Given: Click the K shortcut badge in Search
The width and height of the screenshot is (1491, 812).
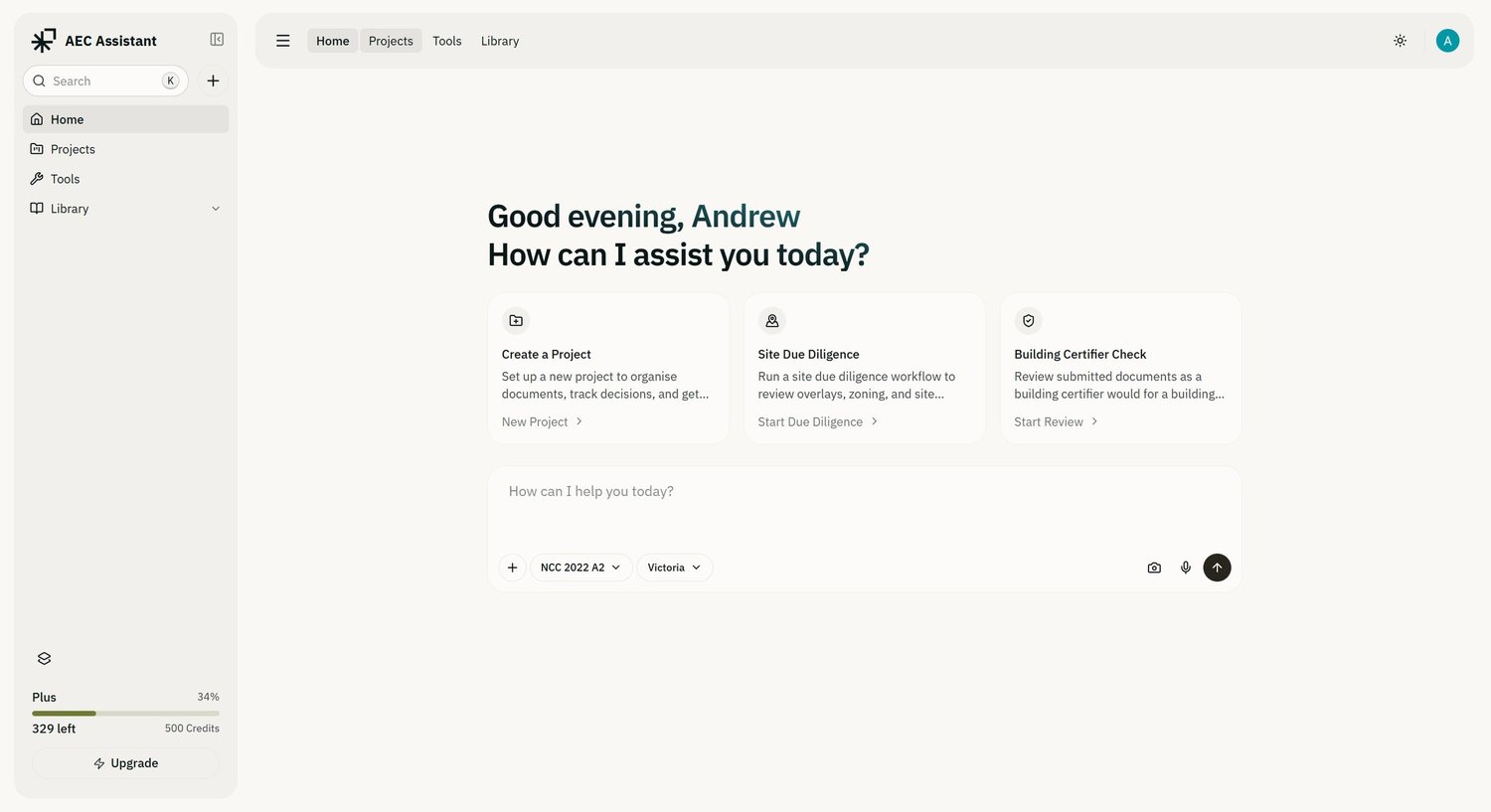Looking at the screenshot, I should 171,81.
